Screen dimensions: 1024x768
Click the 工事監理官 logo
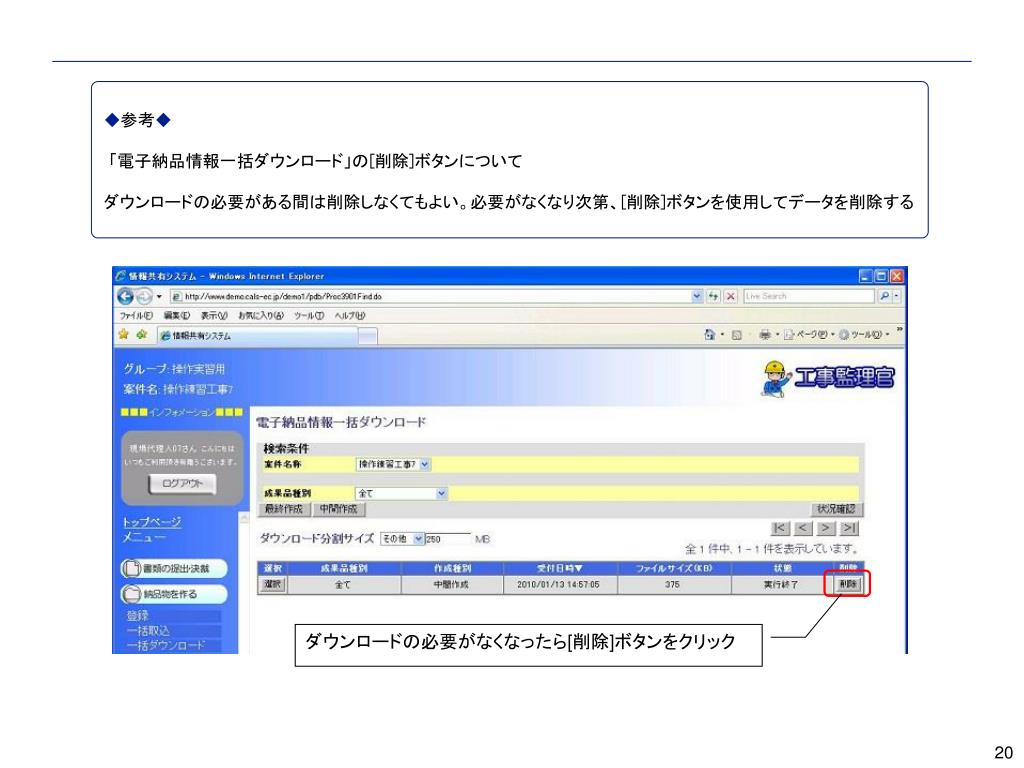pos(828,378)
